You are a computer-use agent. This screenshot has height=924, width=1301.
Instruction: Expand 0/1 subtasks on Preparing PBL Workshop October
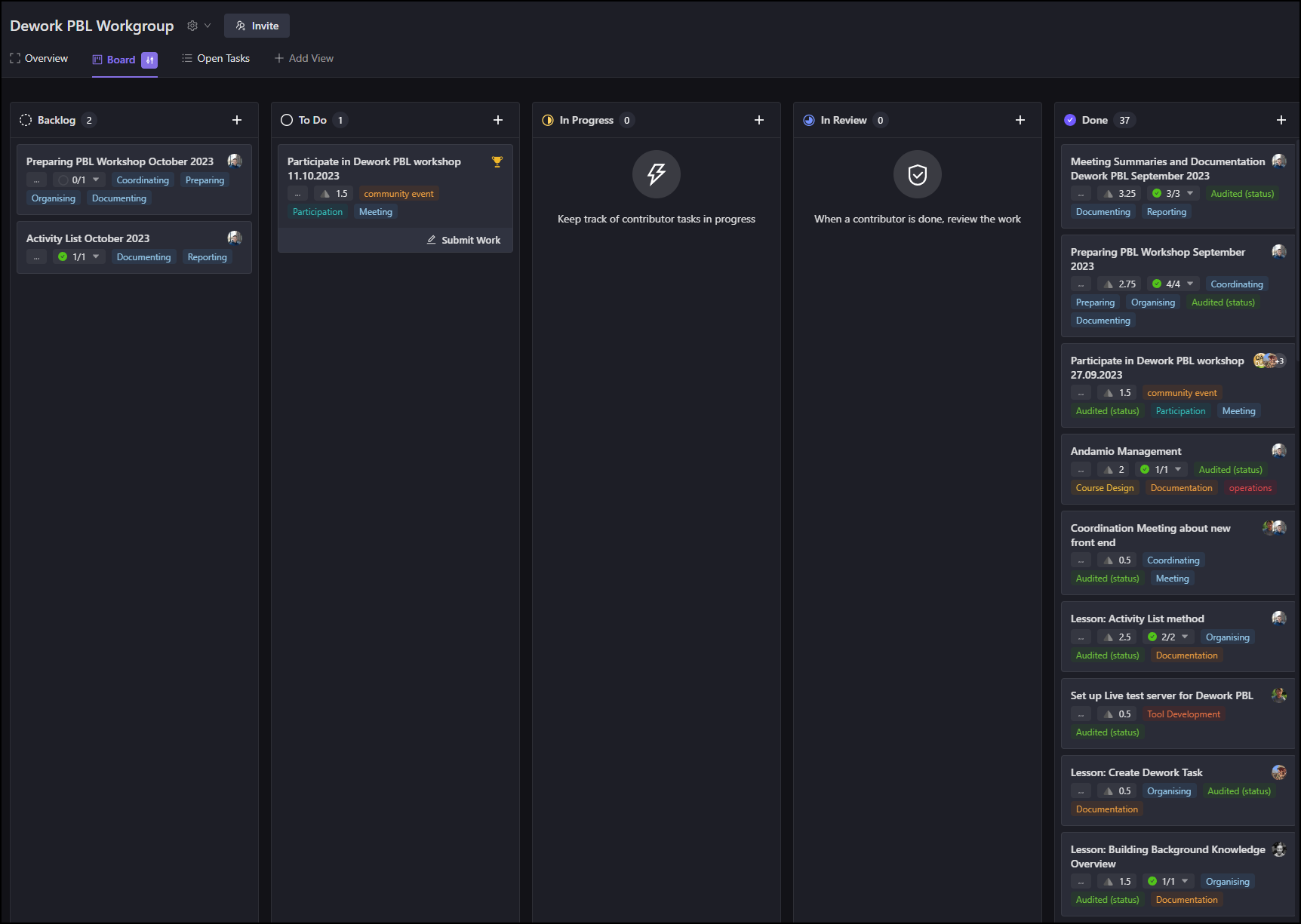point(78,180)
